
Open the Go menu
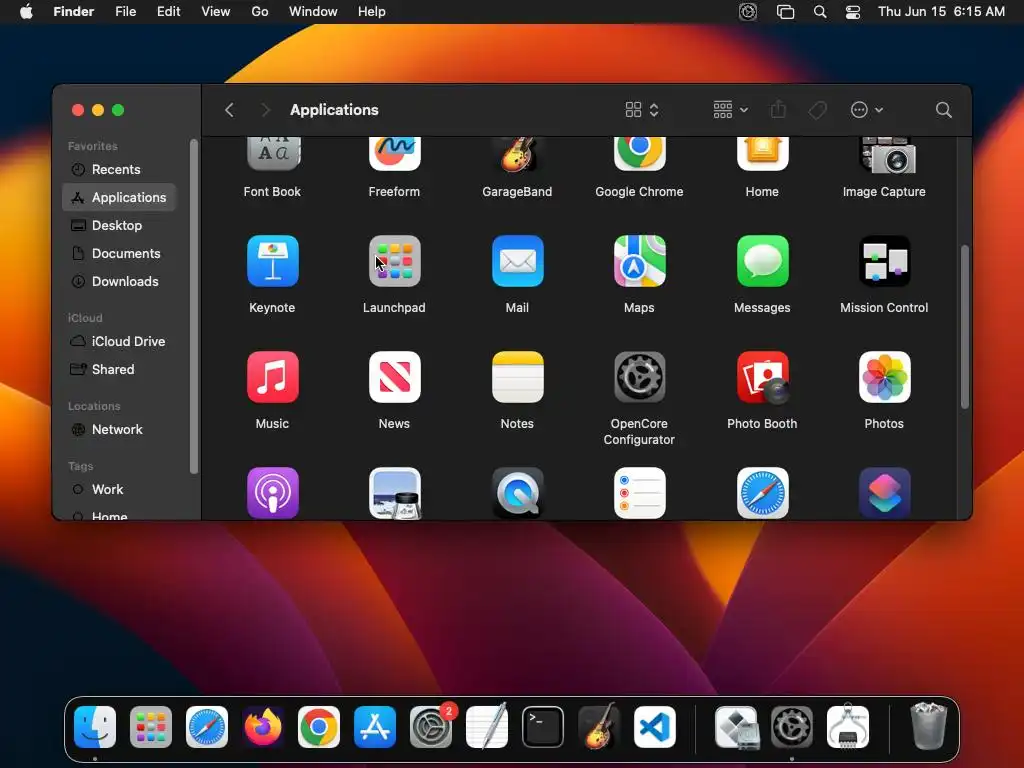pyautogui.click(x=260, y=12)
